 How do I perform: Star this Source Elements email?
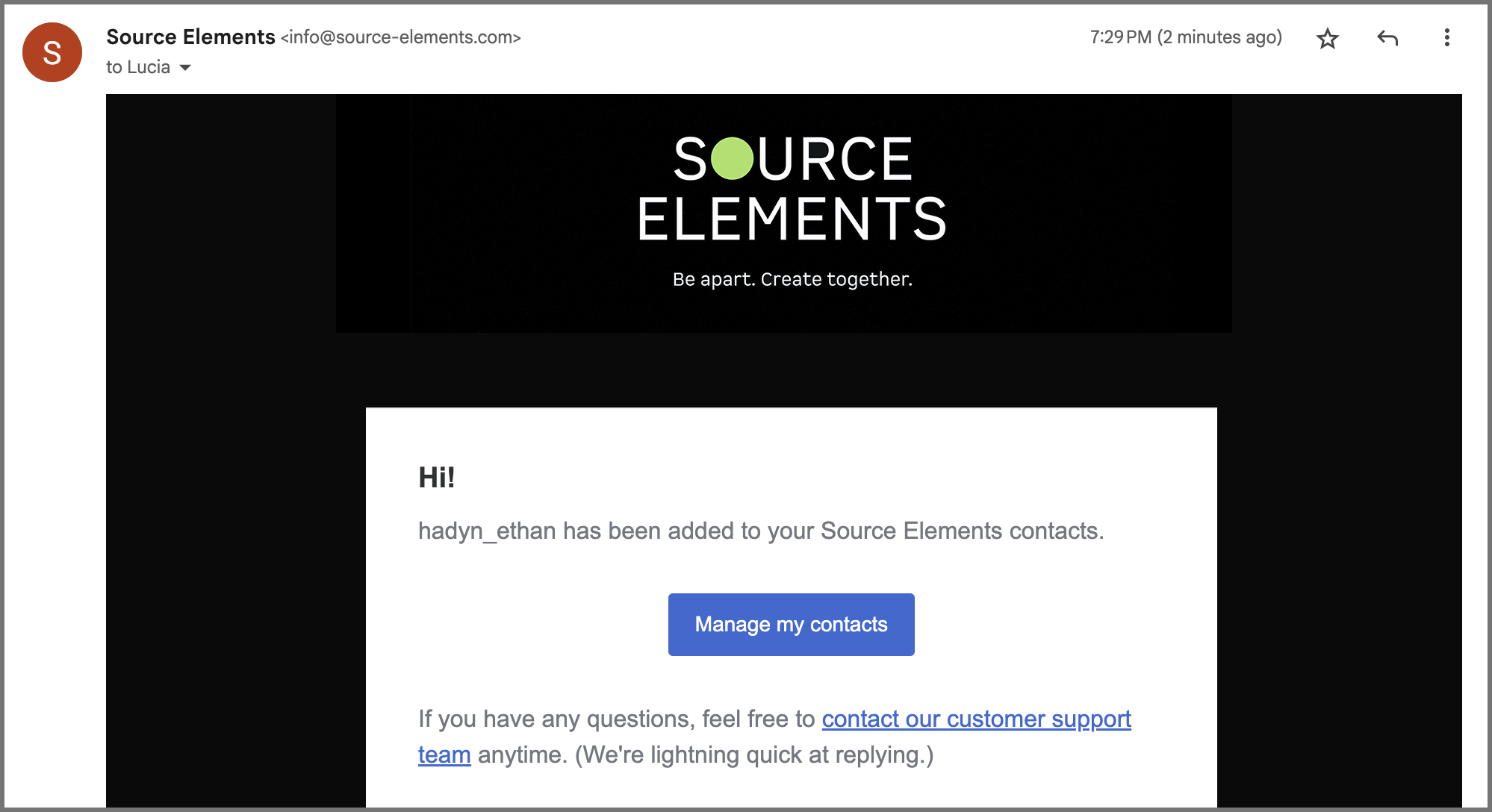click(x=1327, y=38)
